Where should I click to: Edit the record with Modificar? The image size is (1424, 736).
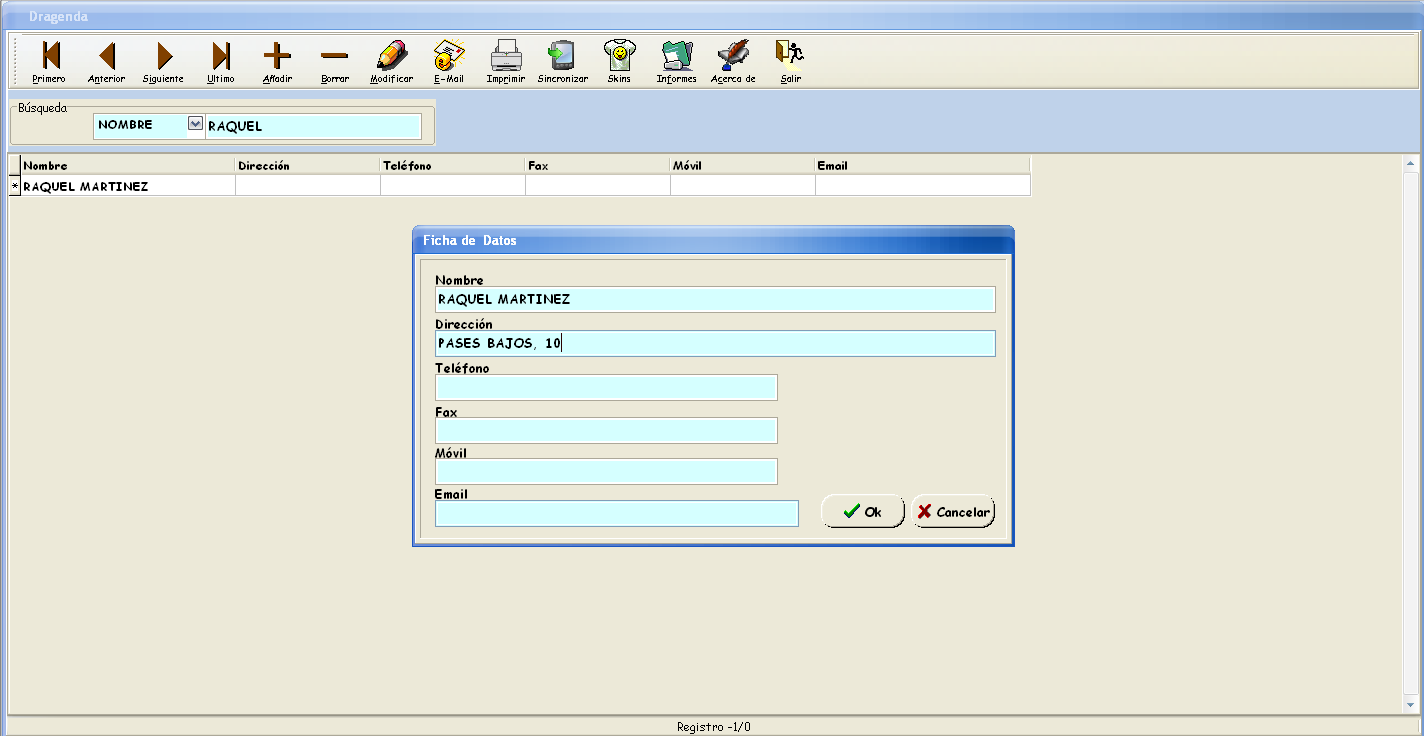392,62
